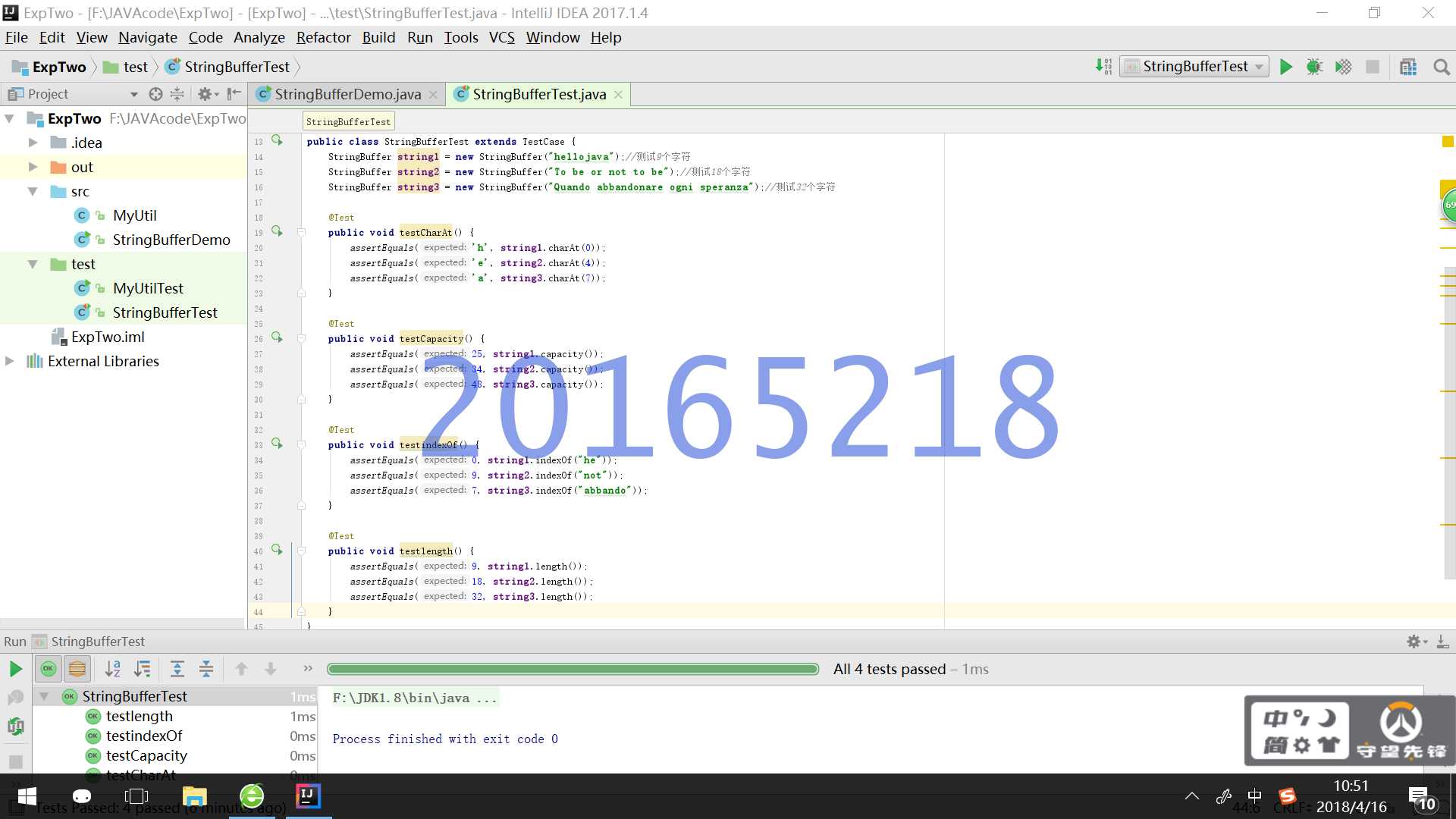
Task: Debug StringBufferTest with bug icon
Action: [x=1314, y=67]
